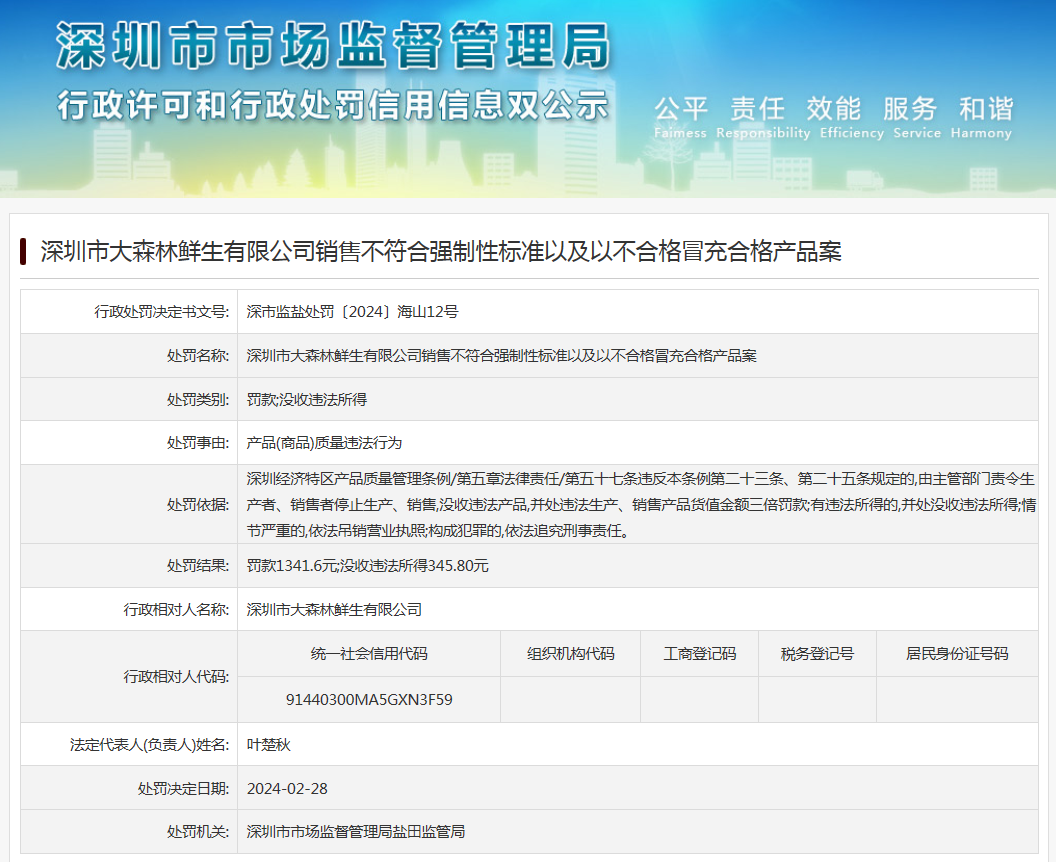Screen dimensions: 1056x862
Task: Click the 组织机构代码 column header
Action: [x=570, y=654]
